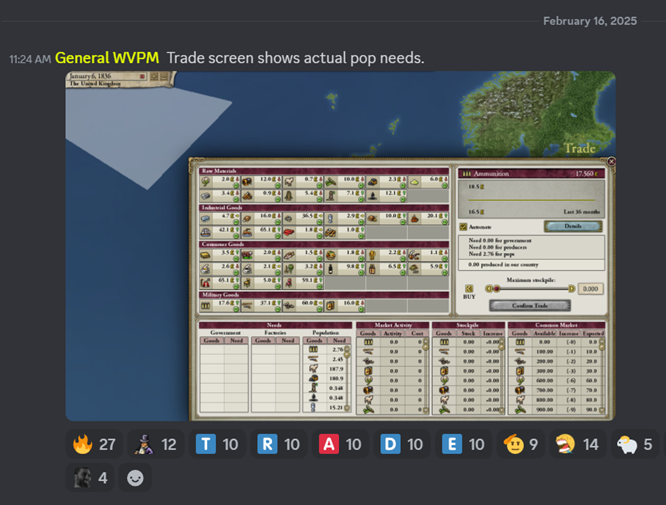Sort Population needs by the Need column
This screenshot has width=666, height=505.
tap(339, 340)
